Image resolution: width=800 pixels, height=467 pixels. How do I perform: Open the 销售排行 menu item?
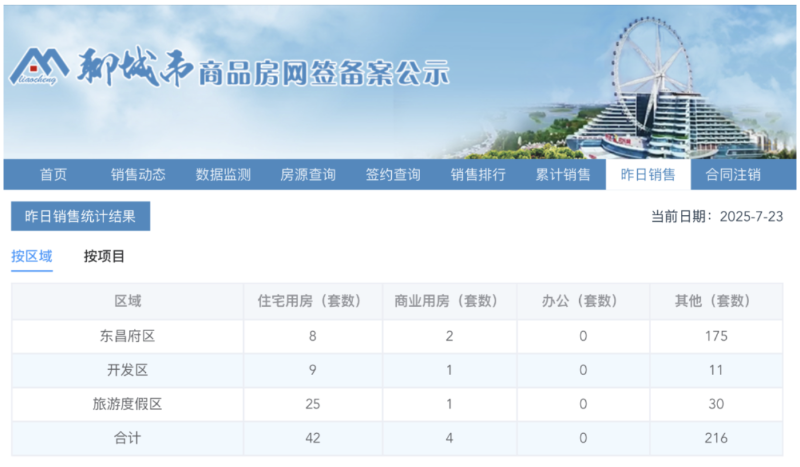pyautogui.click(x=478, y=175)
